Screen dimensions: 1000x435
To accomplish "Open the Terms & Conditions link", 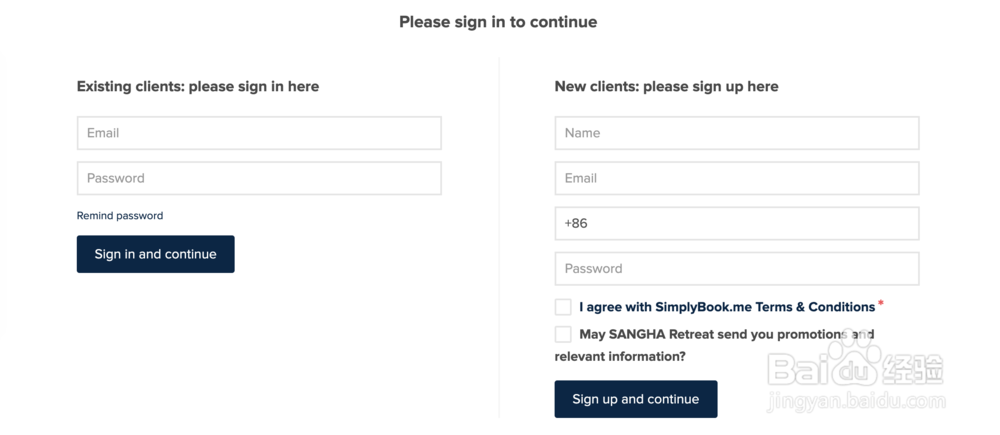I will click(815, 307).
